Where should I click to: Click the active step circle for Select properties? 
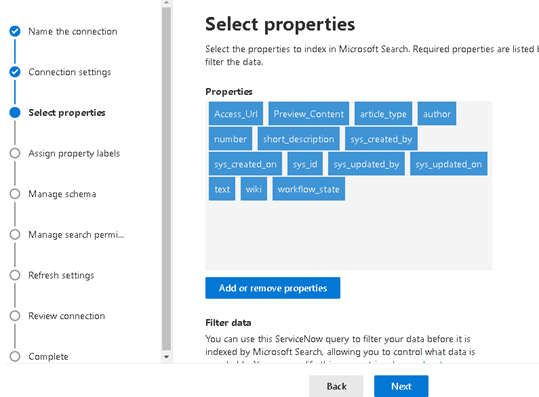pos(15,112)
